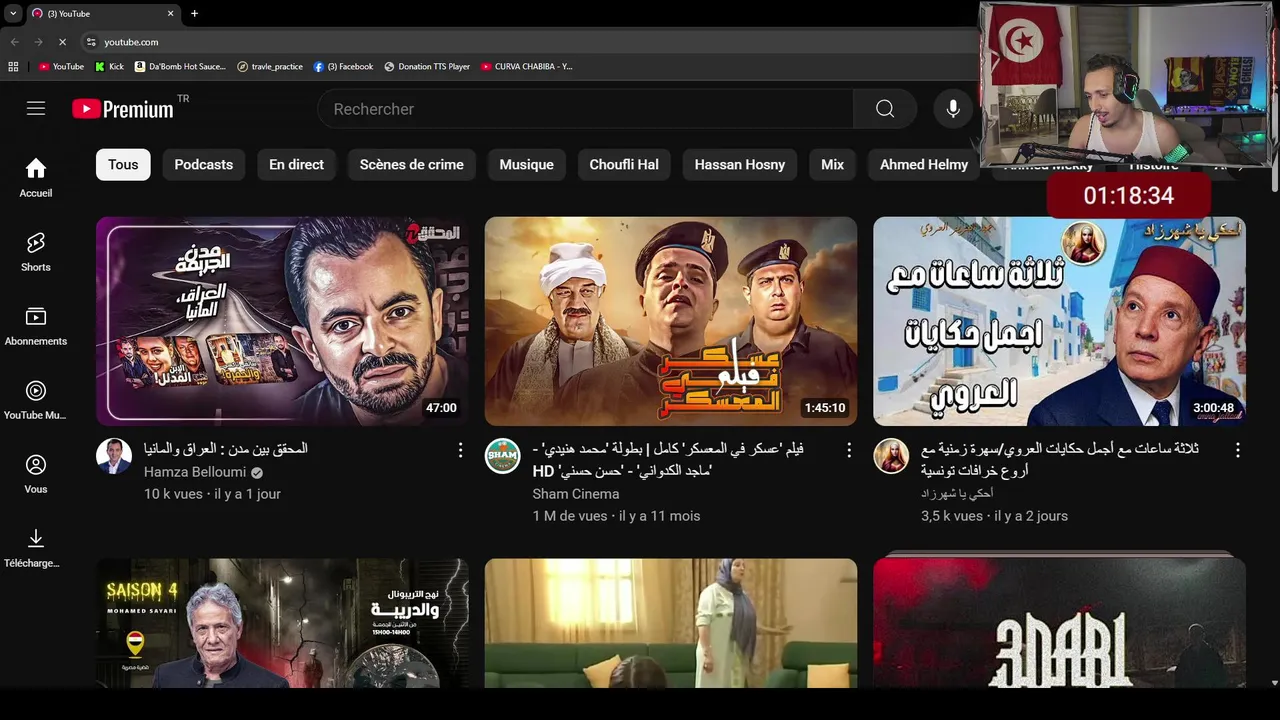
Task: Open options for ثلاثة ساعات video
Action: (1237, 450)
